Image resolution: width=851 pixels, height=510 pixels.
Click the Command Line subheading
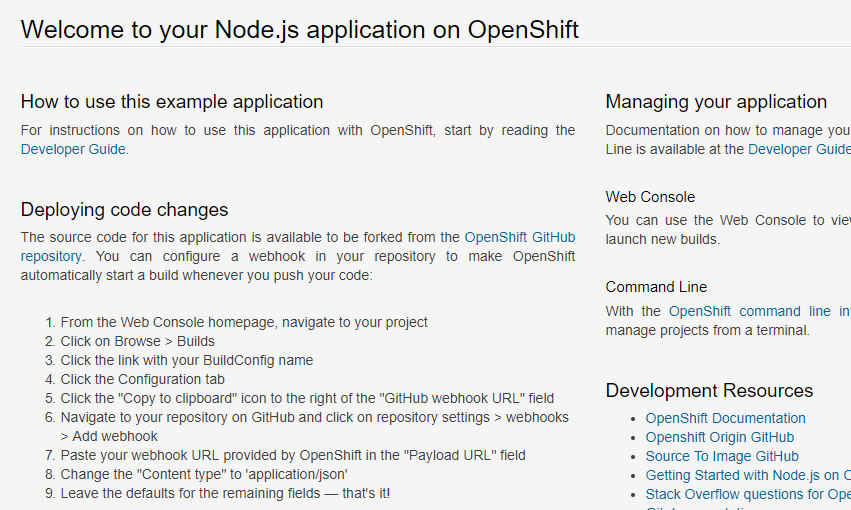(656, 287)
